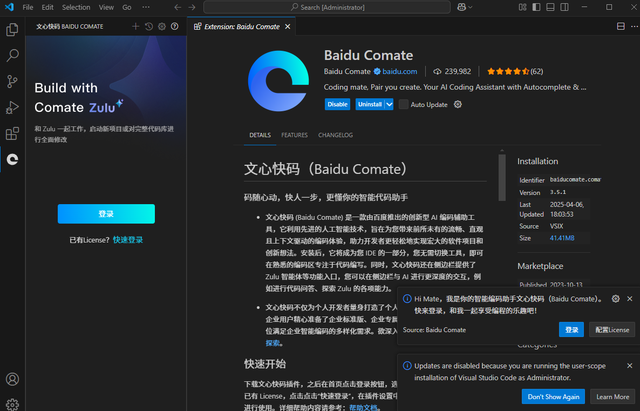Click the search command center box

pyautogui.click(x=327, y=7)
